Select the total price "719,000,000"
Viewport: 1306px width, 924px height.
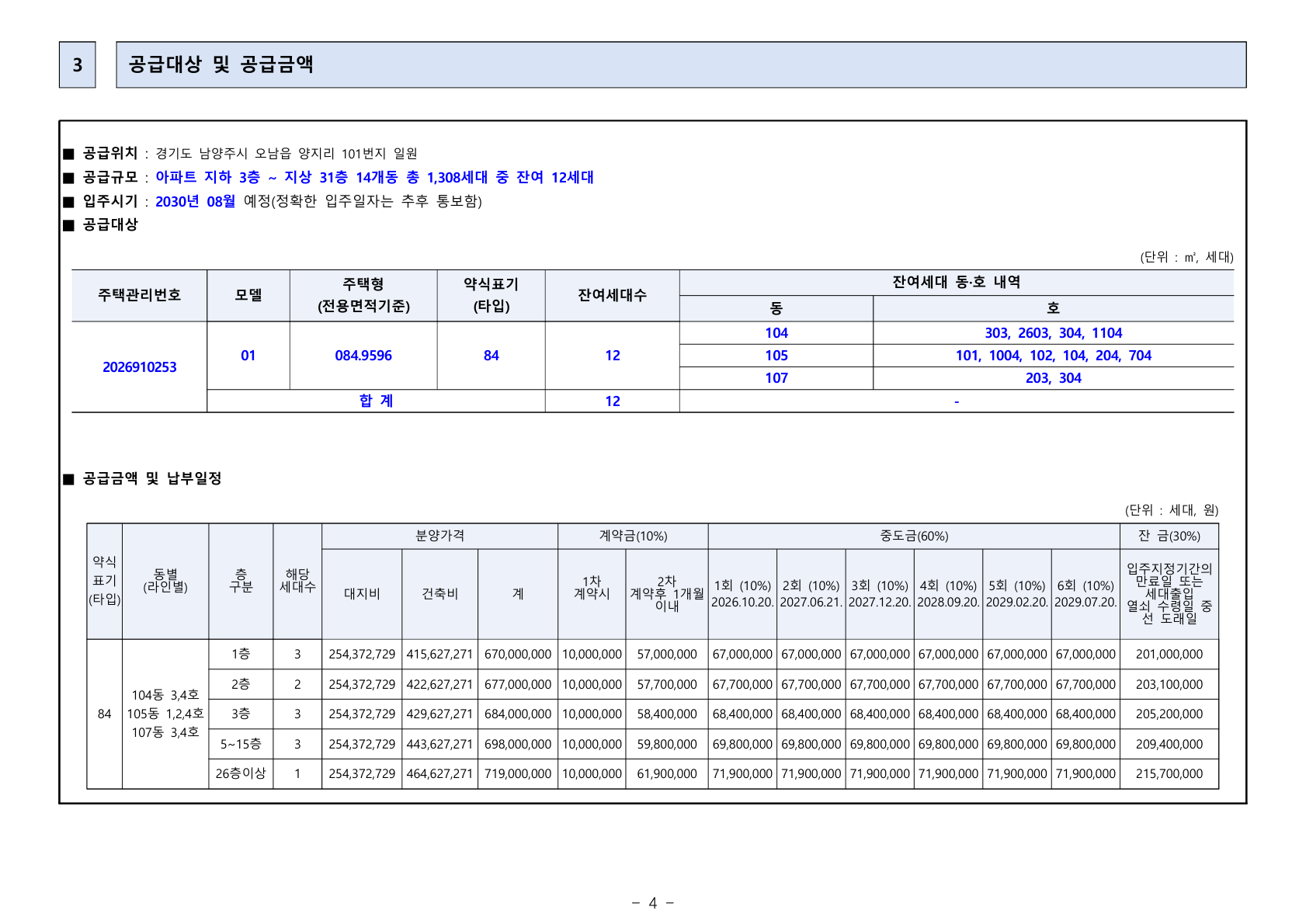click(518, 774)
